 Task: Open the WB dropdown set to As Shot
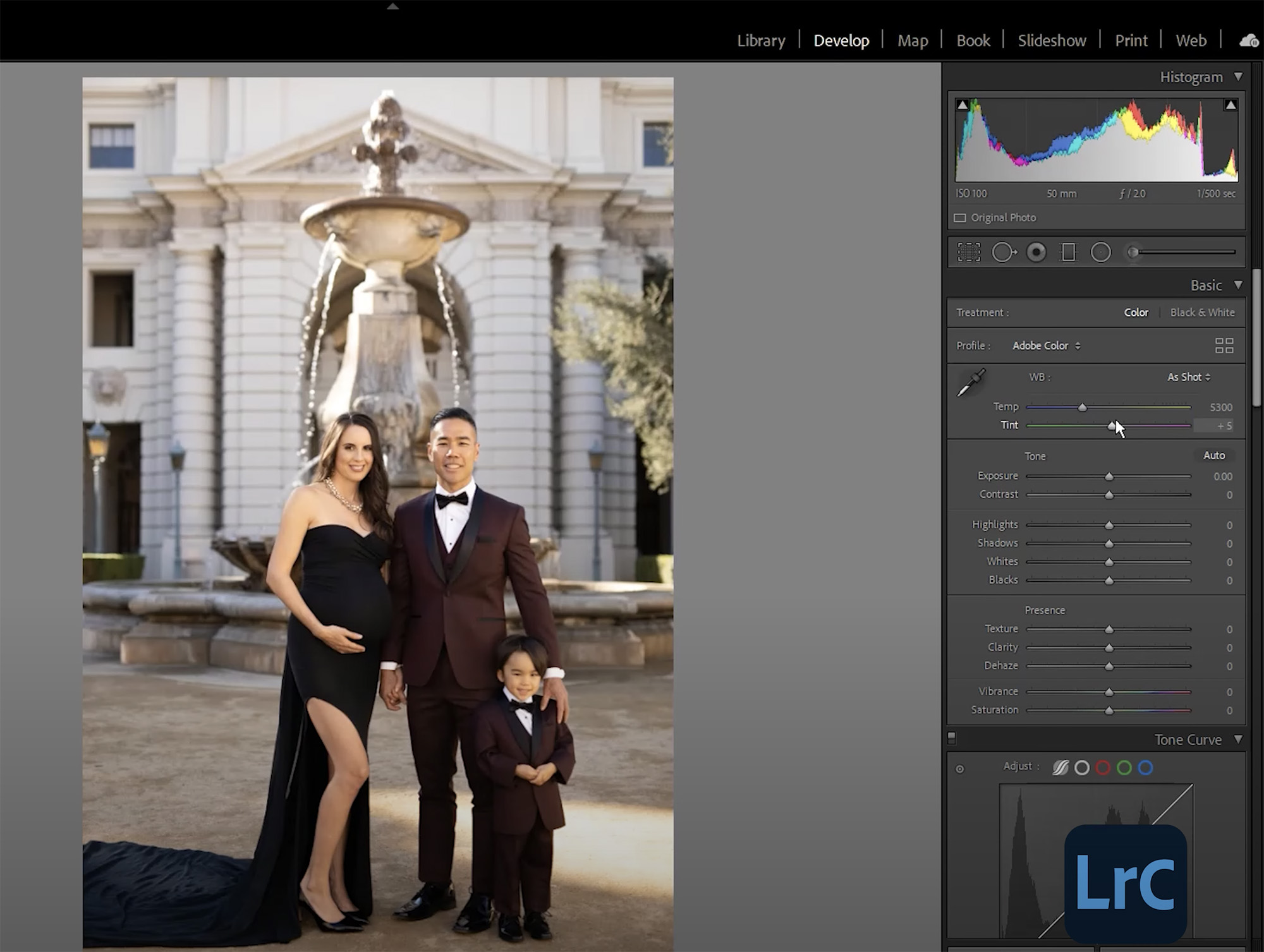pyautogui.click(x=1188, y=377)
